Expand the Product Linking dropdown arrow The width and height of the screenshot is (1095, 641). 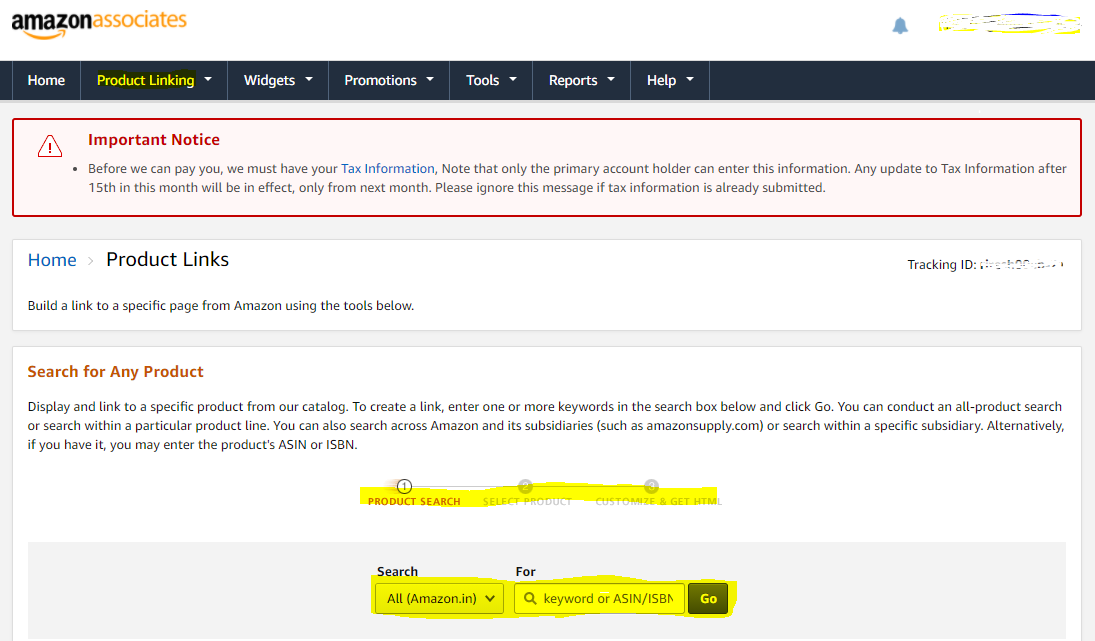208,80
